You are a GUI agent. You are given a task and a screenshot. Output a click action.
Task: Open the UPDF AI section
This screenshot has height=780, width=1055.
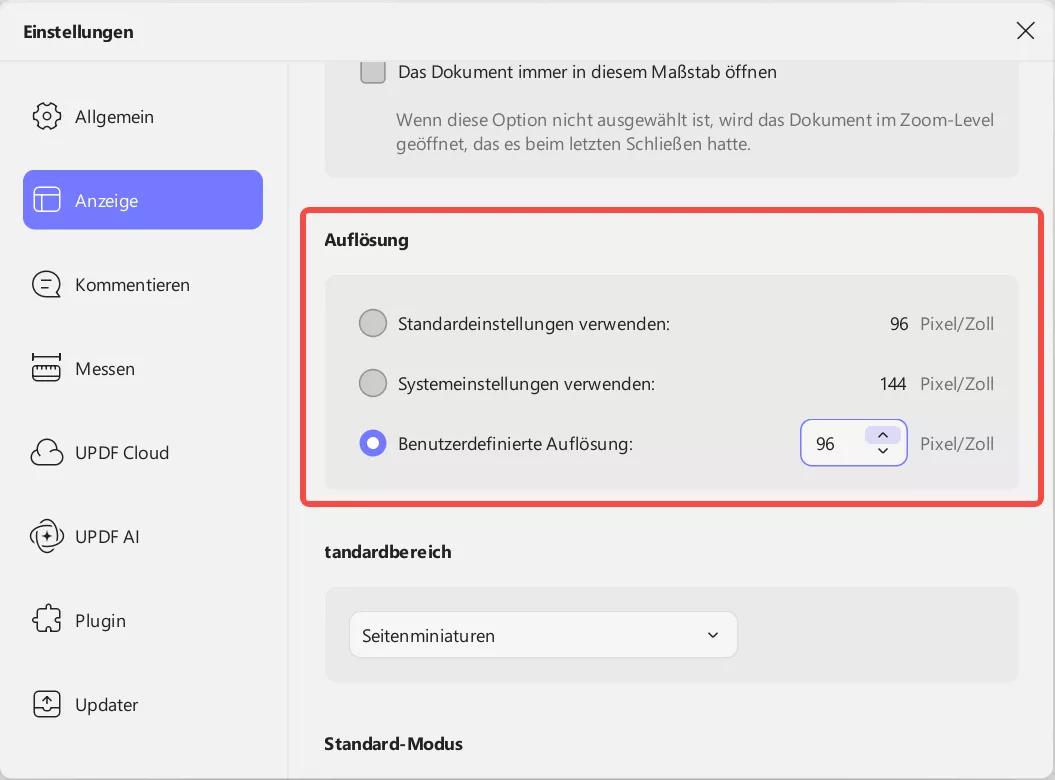coord(112,536)
